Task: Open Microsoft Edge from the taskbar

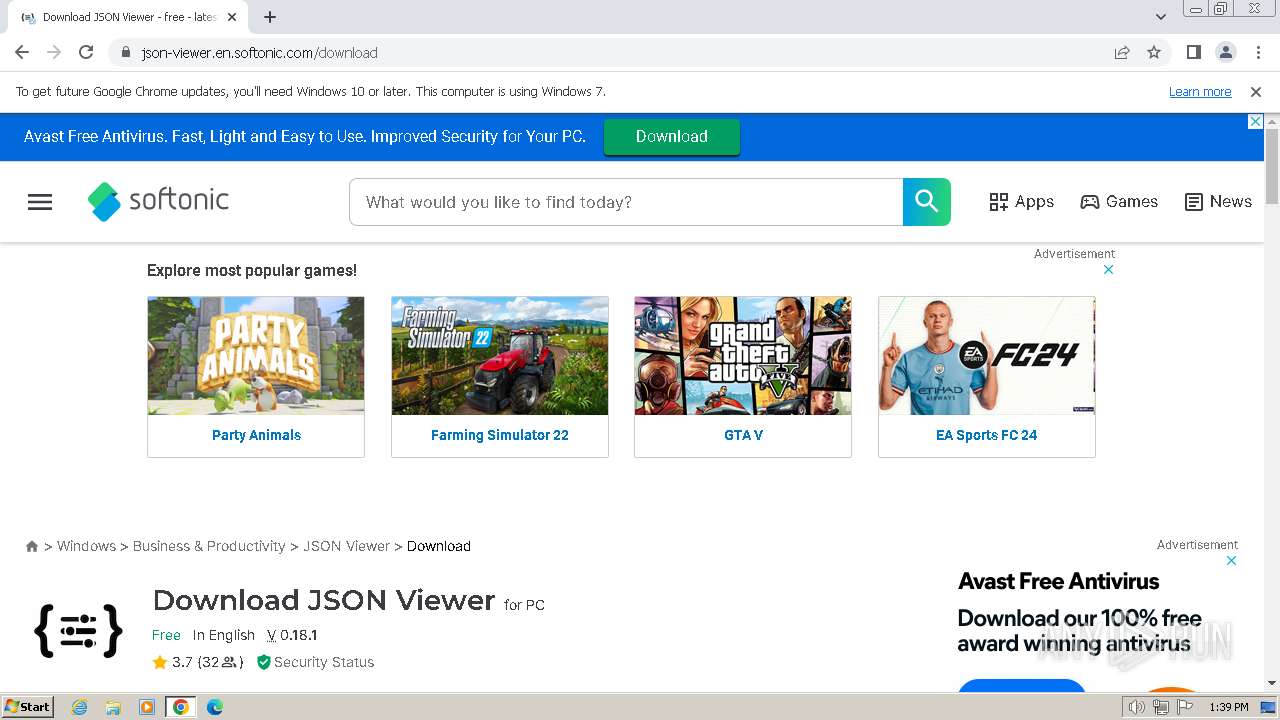Action: coord(215,707)
